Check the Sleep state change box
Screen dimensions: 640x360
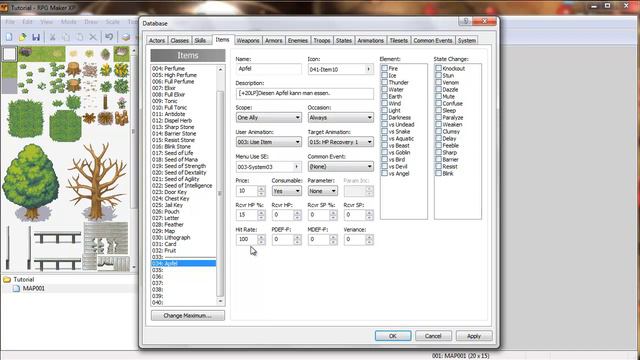(438, 111)
